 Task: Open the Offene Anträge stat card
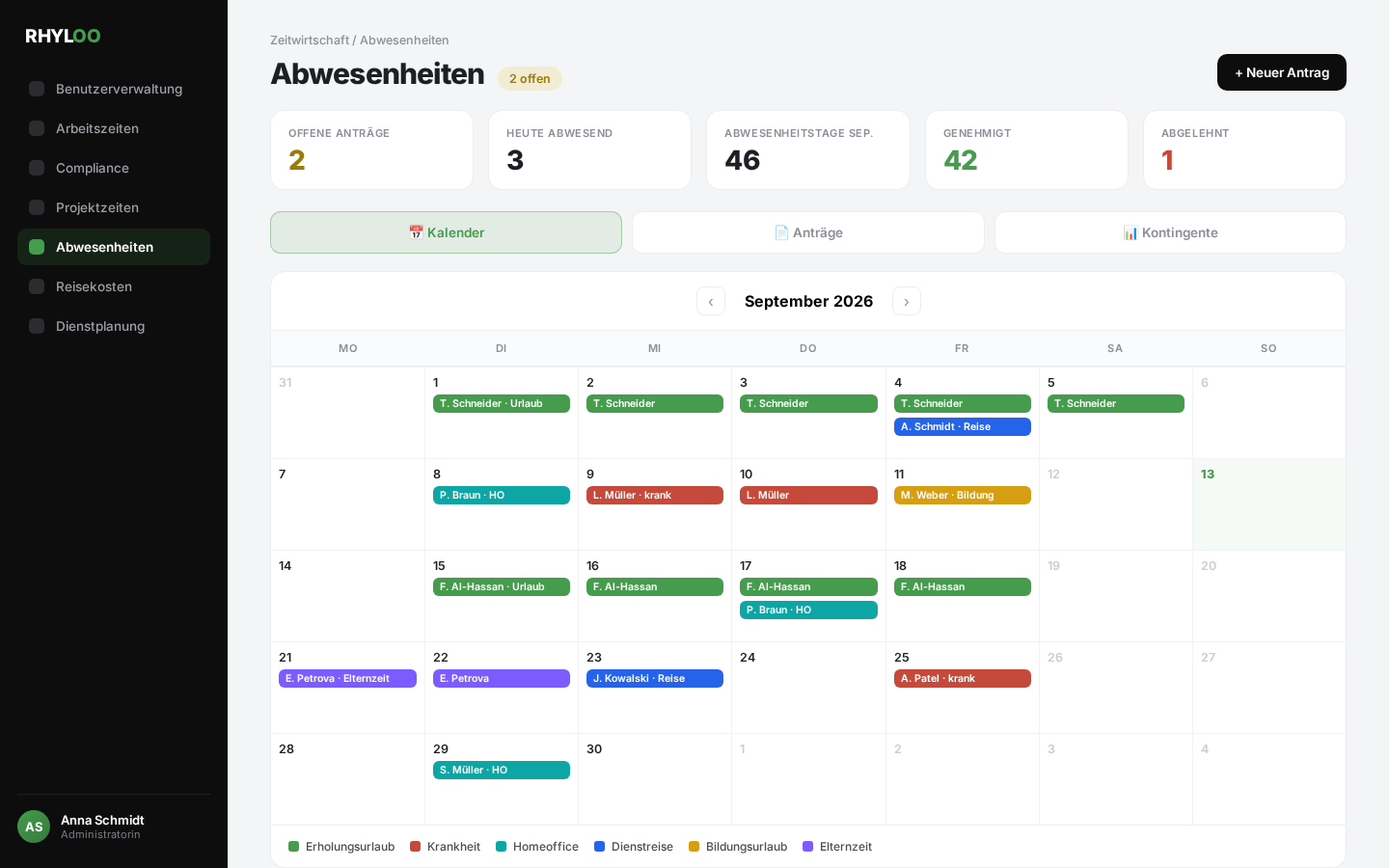click(x=371, y=150)
